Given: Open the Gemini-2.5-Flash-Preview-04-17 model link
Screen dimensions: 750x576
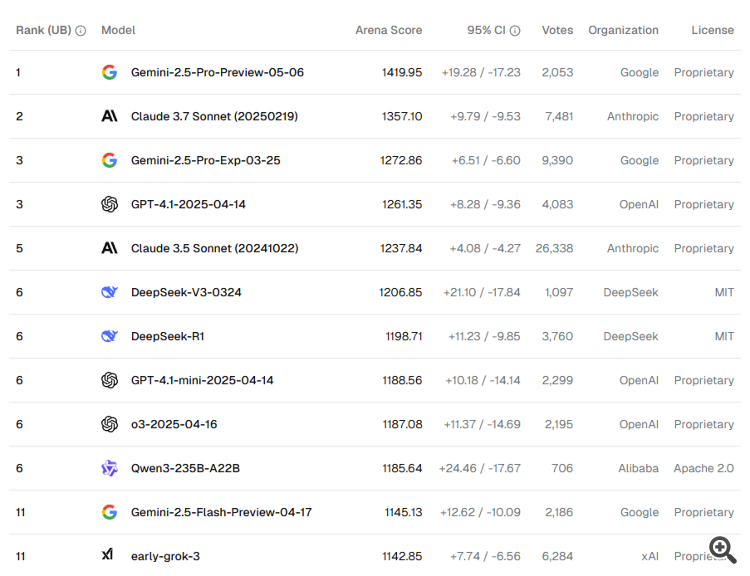Looking at the screenshot, I should 221,512.
